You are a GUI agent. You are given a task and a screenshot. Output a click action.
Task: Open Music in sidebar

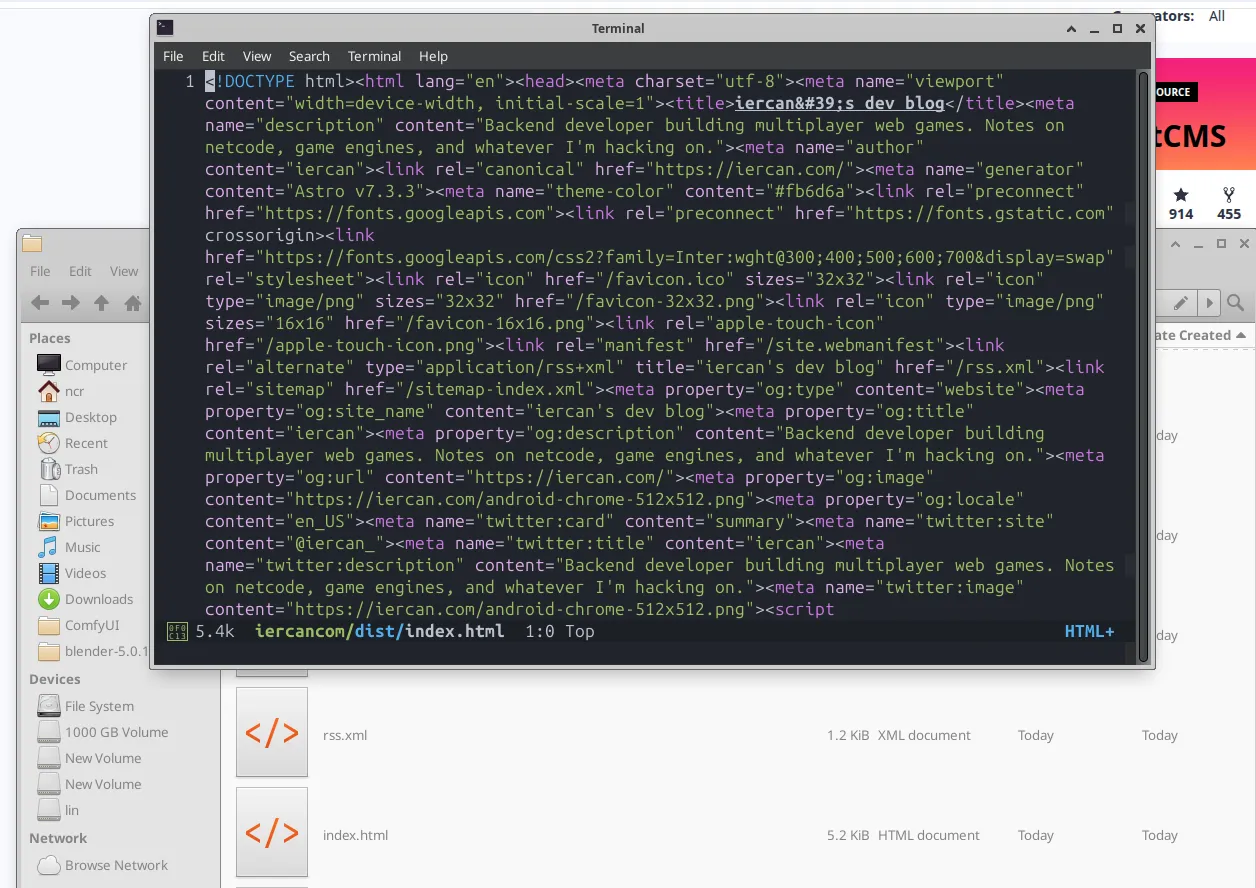[x=69, y=547]
